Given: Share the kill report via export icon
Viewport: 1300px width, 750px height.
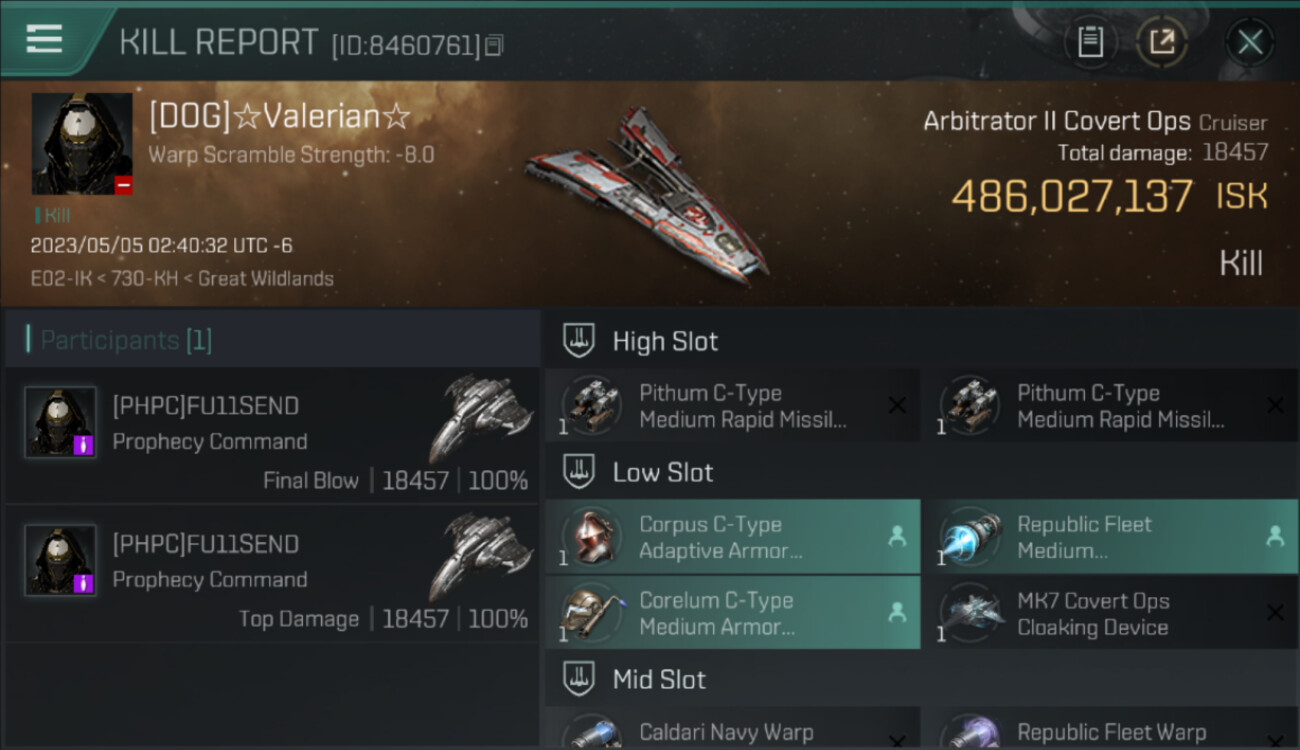Looking at the screenshot, I should [x=1162, y=42].
